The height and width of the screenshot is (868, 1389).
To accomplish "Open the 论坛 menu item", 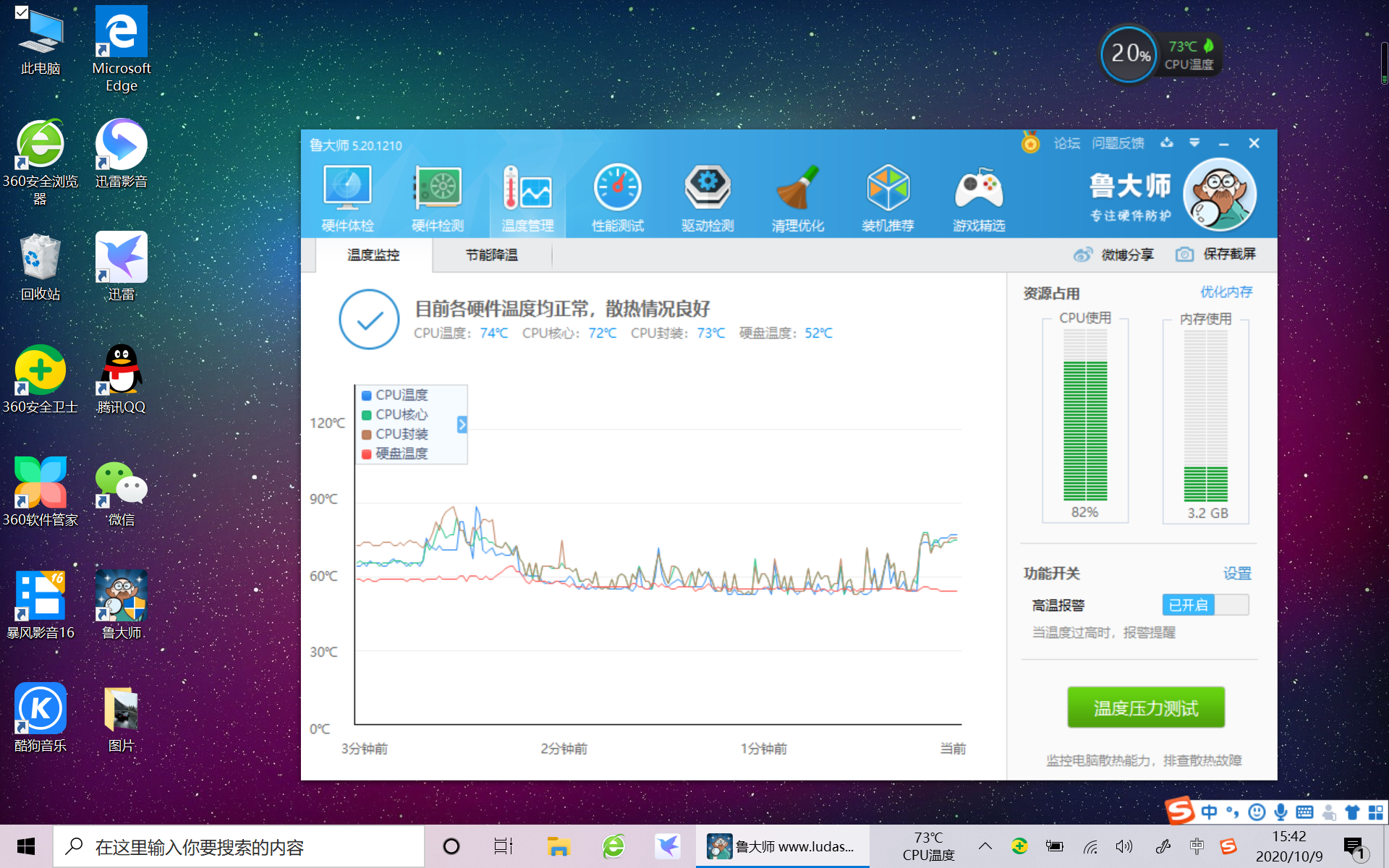I will click(1066, 142).
